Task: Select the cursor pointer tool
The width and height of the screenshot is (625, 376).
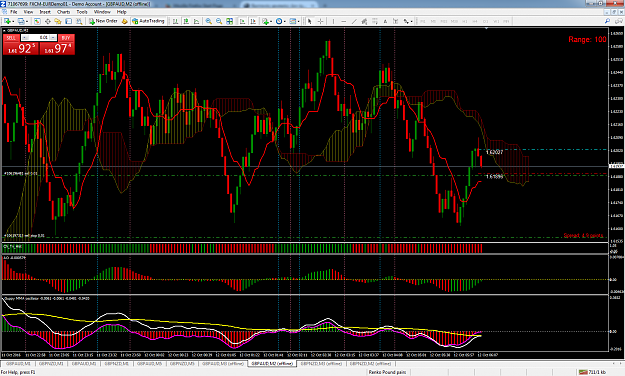Action: 309,21
